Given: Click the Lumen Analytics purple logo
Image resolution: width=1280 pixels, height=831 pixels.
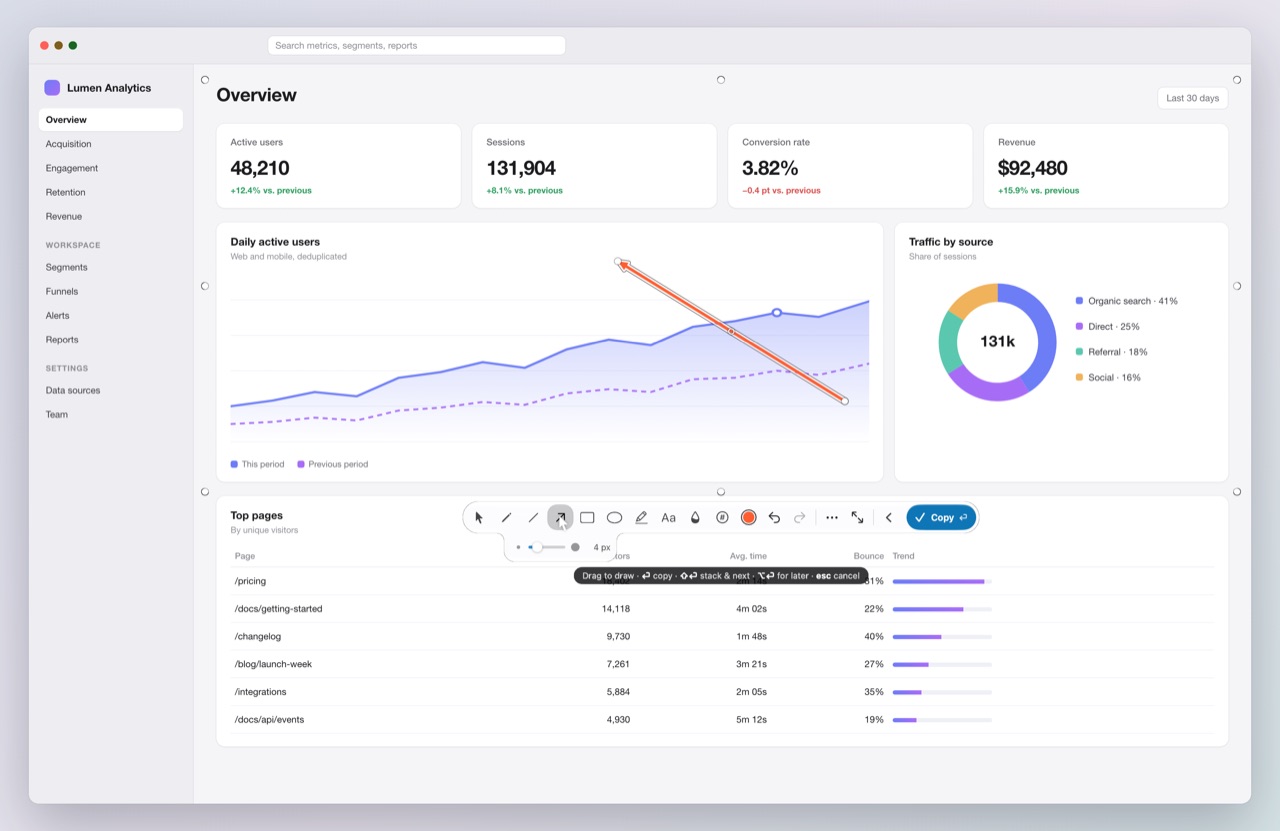Looking at the screenshot, I should click(x=52, y=88).
